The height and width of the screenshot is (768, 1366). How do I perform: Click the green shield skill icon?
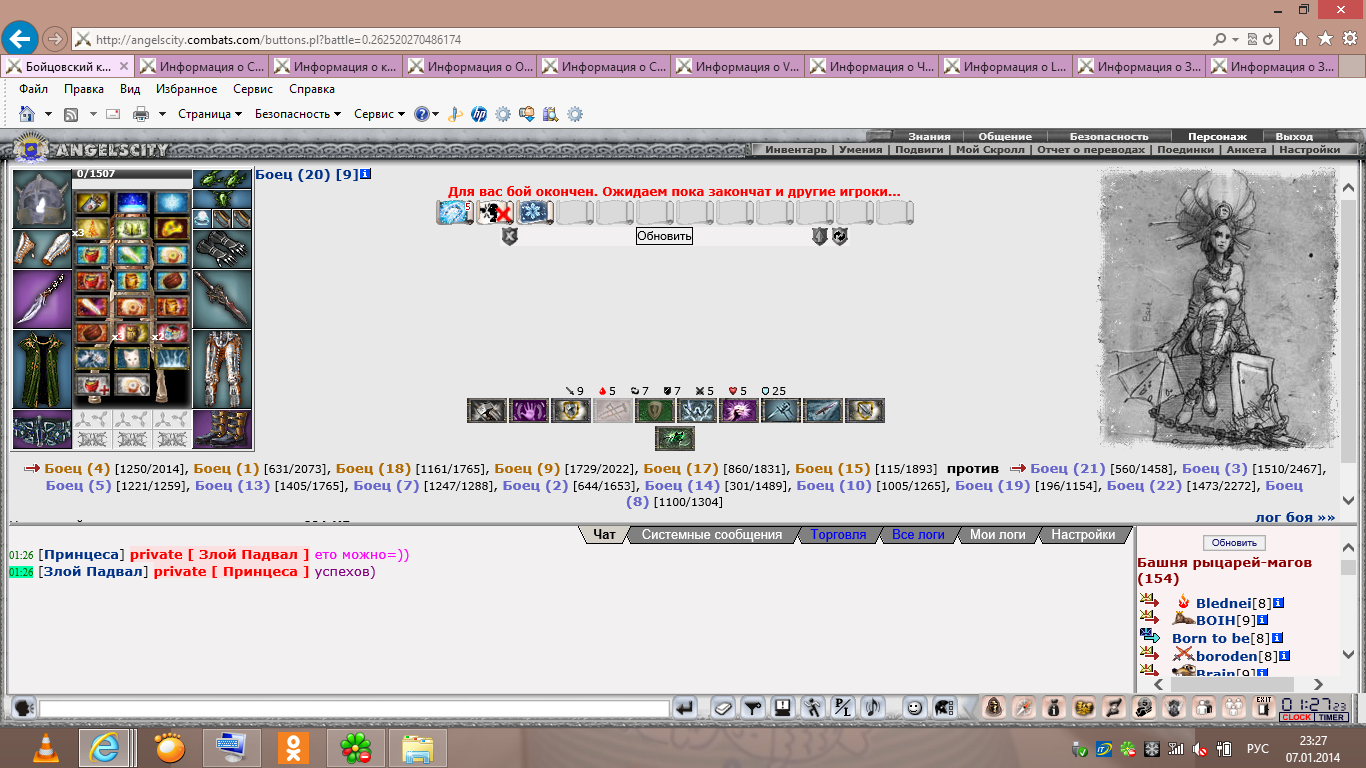pos(655,411)
